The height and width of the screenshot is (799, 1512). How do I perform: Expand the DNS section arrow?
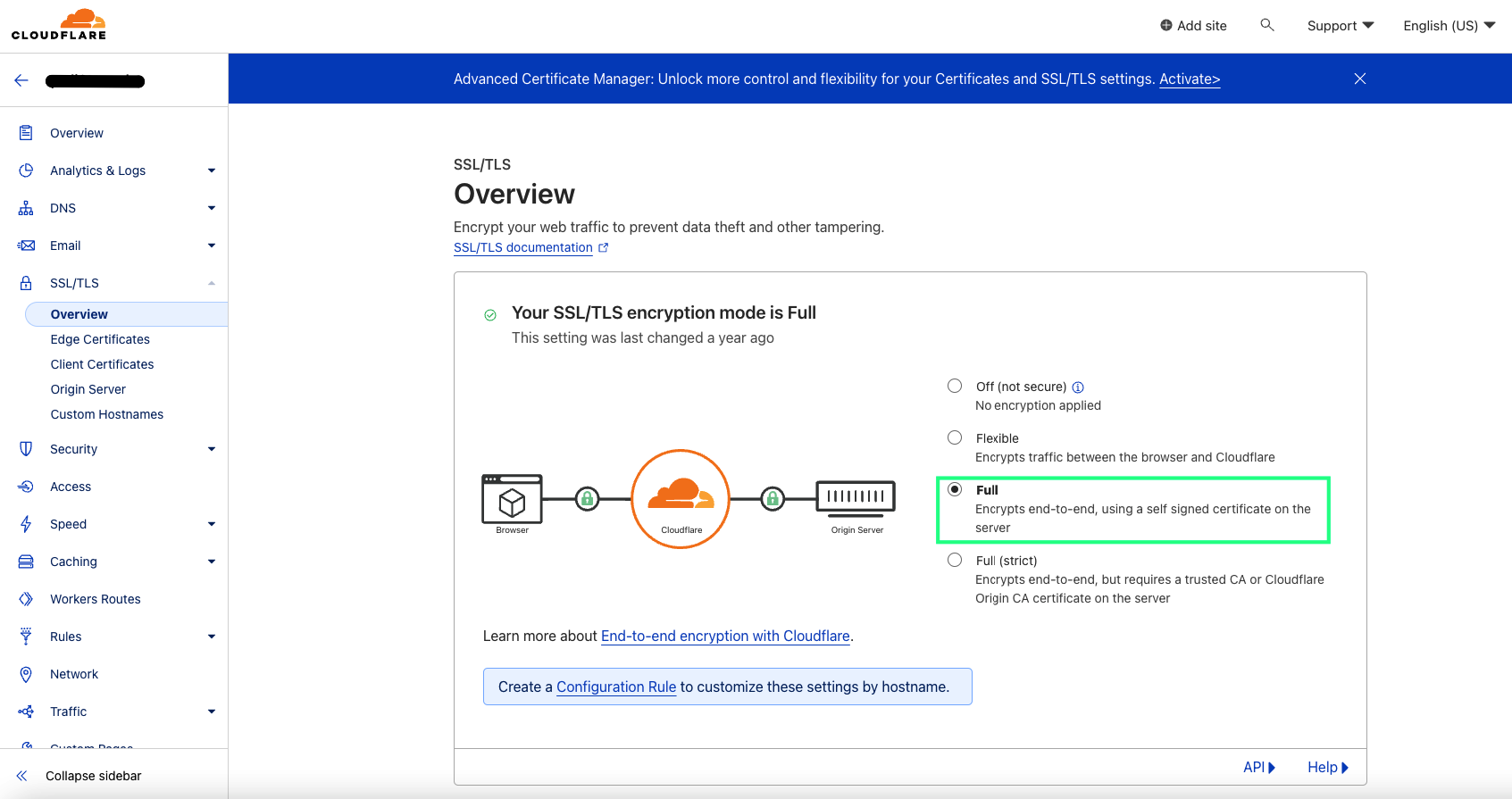(212, 208)
